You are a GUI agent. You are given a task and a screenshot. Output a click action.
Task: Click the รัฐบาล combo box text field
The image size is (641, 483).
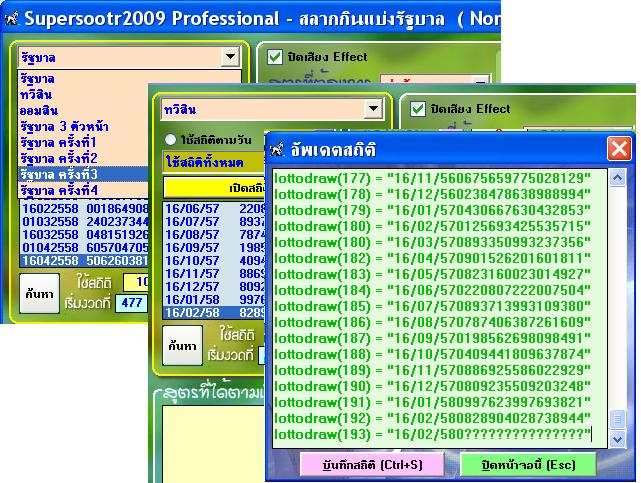(120, 57)
